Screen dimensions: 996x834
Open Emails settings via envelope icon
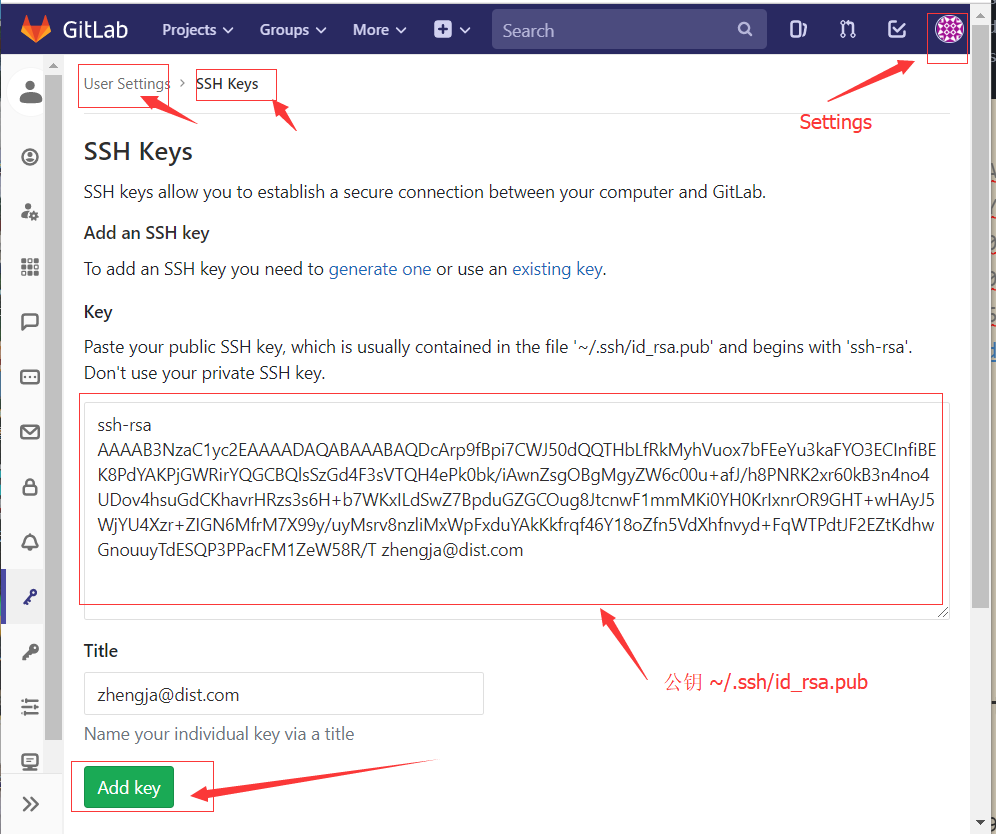(x=29, y=432)
